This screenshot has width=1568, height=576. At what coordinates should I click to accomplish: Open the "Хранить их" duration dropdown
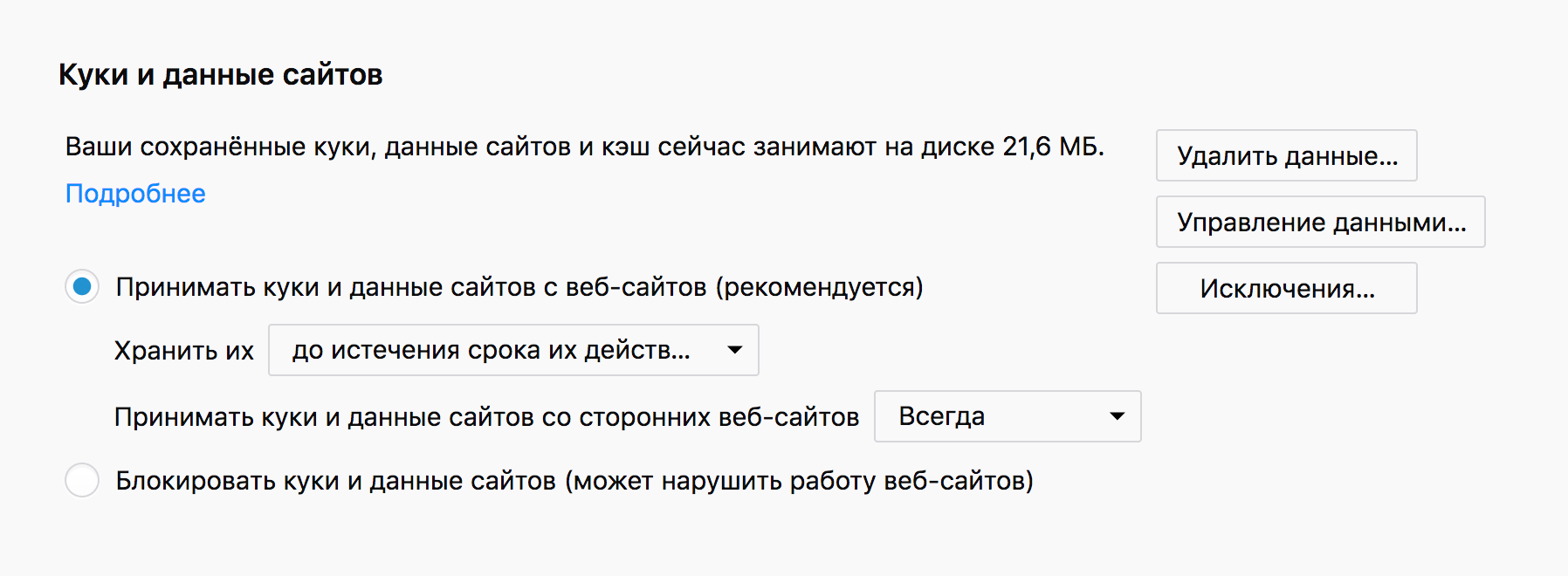[x=512, y=351]
